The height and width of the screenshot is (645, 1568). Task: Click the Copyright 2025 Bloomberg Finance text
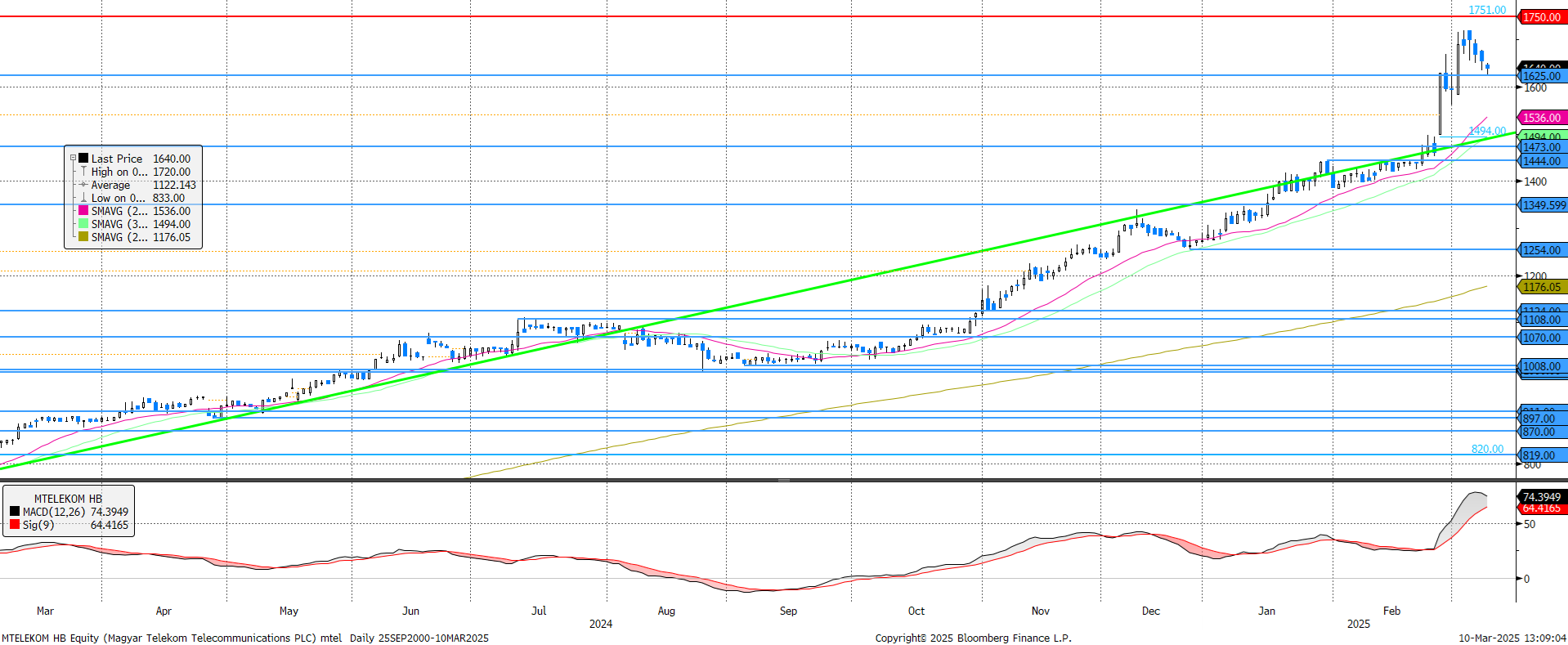point(973,638)
